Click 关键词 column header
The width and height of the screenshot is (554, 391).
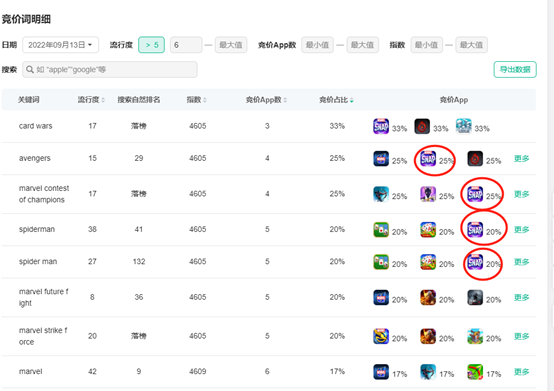tap(29, 100)
